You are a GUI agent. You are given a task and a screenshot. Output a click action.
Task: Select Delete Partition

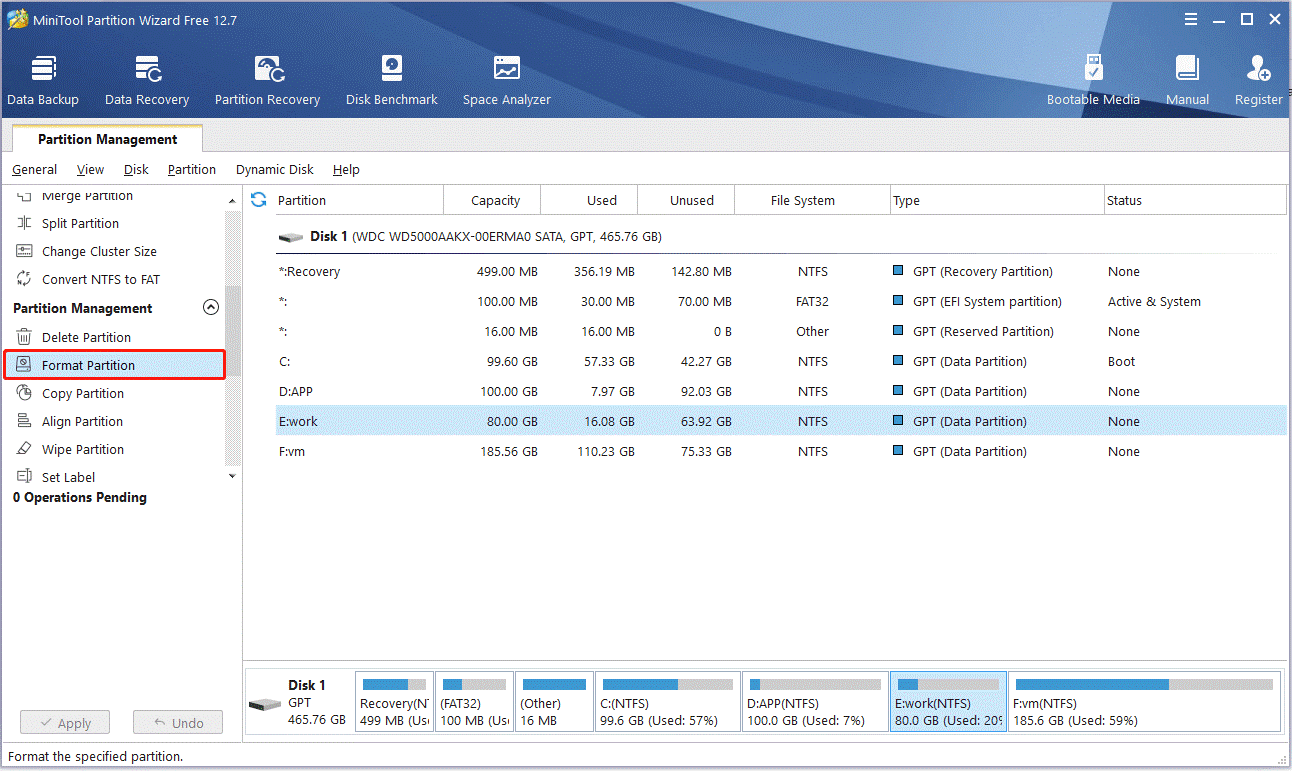pyautogui.click(x=86, y=338)
